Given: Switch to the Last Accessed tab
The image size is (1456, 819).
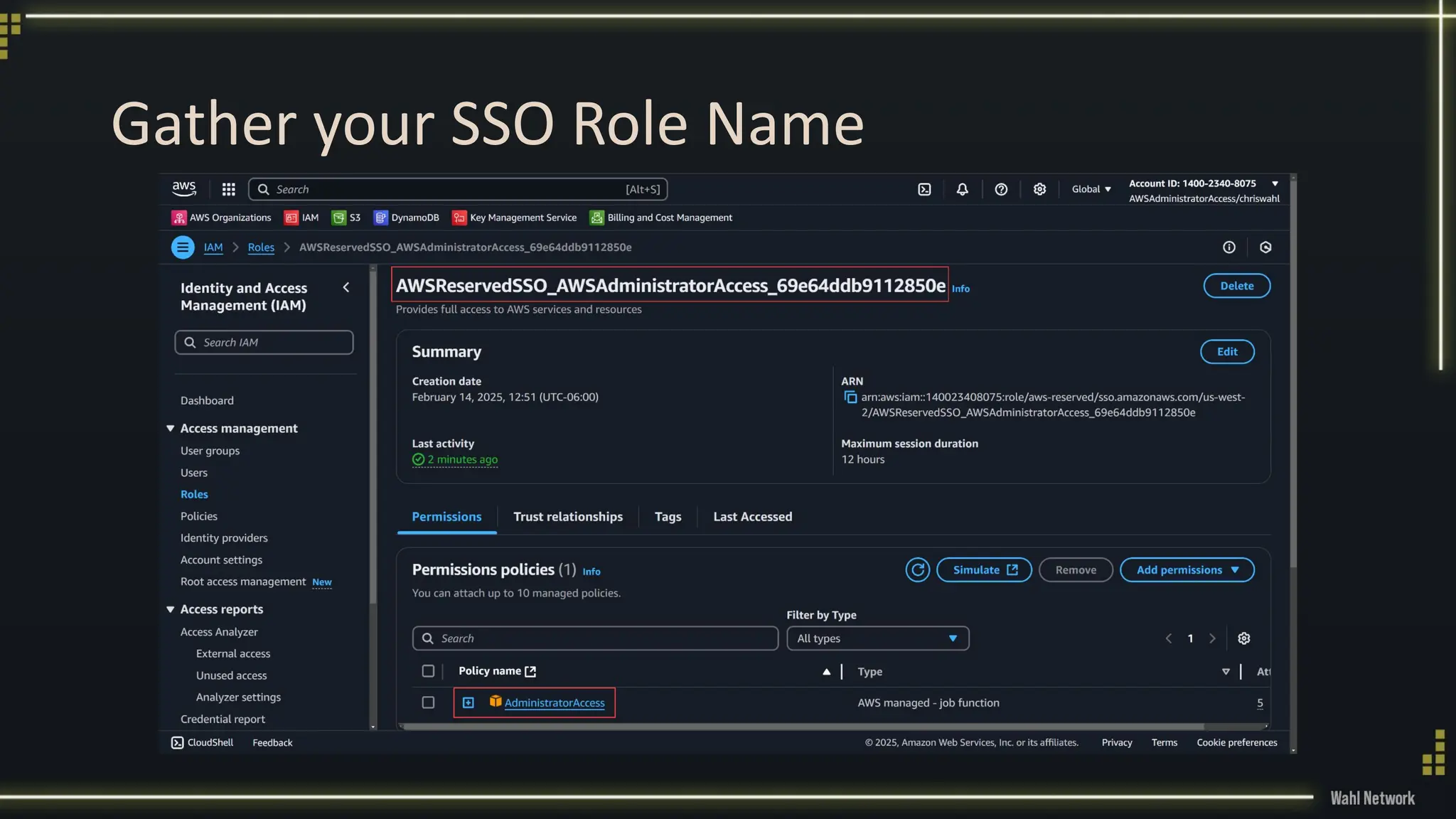Looking at the screenshot, I should [x=753, y=517].
